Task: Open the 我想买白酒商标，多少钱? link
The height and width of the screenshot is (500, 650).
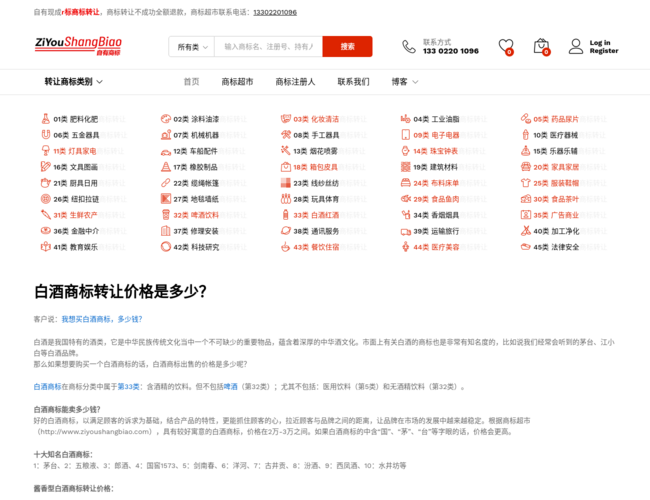Action: [102, 319]
